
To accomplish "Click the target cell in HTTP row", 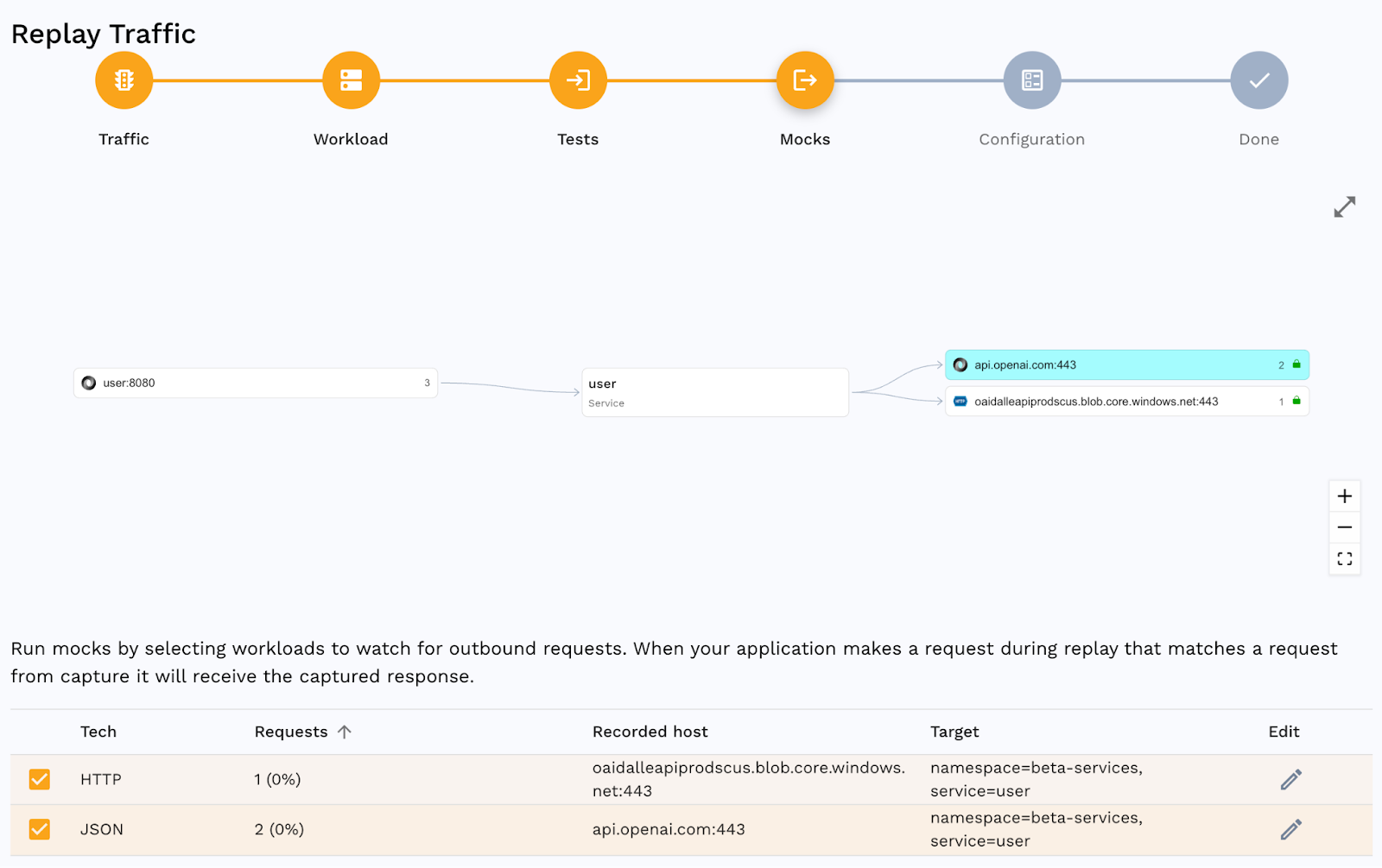I will point(1036,780).
